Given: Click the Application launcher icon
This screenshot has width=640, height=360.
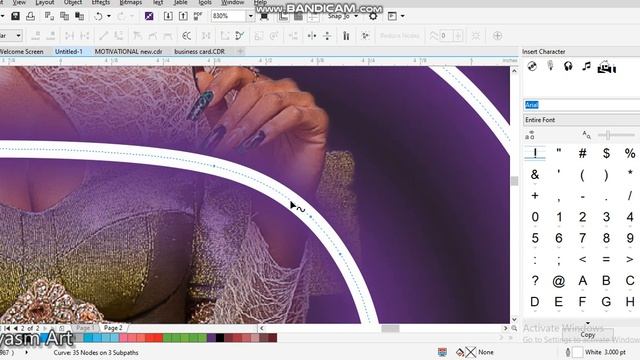Looking at the screenshot, I should pos(392,16).
